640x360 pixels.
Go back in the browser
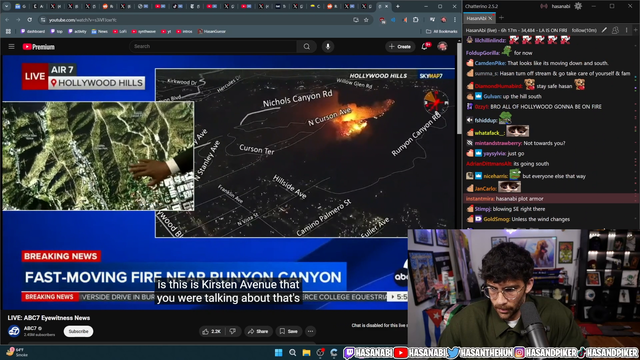pos(7,20)
